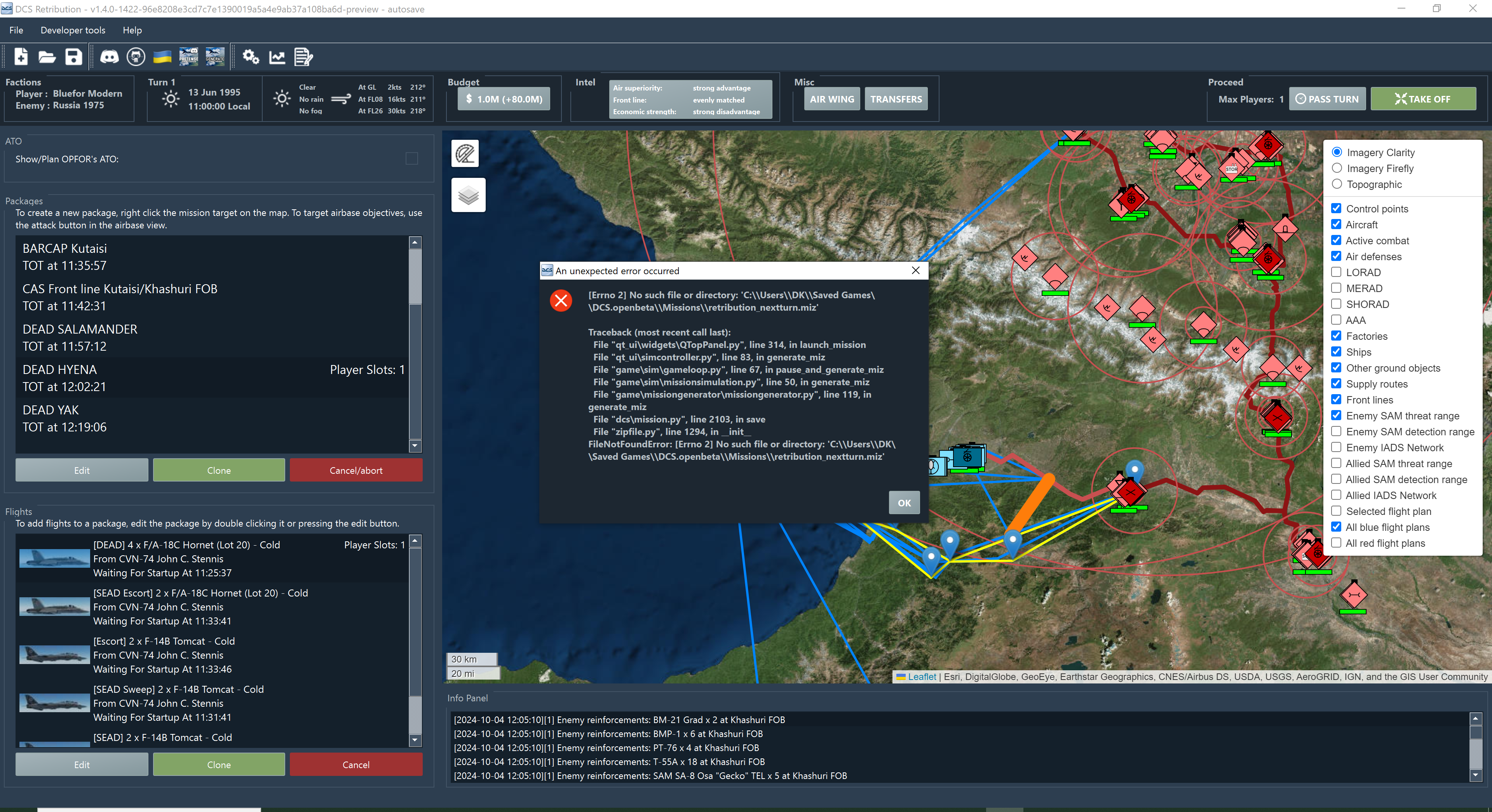
Task: Open the Discord link icon
Action: tap(110, 57)
